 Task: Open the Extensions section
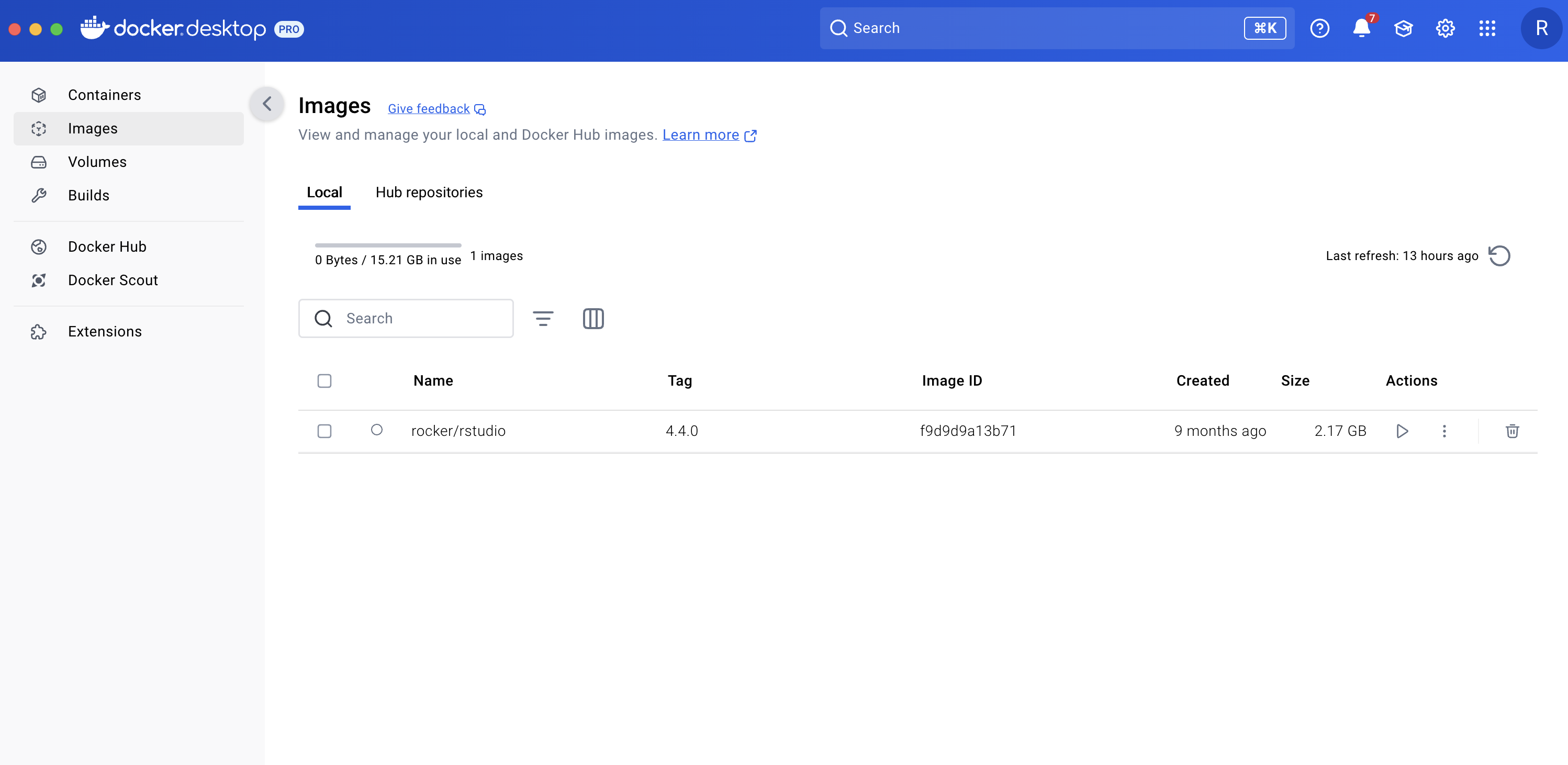tap(128, 331)
